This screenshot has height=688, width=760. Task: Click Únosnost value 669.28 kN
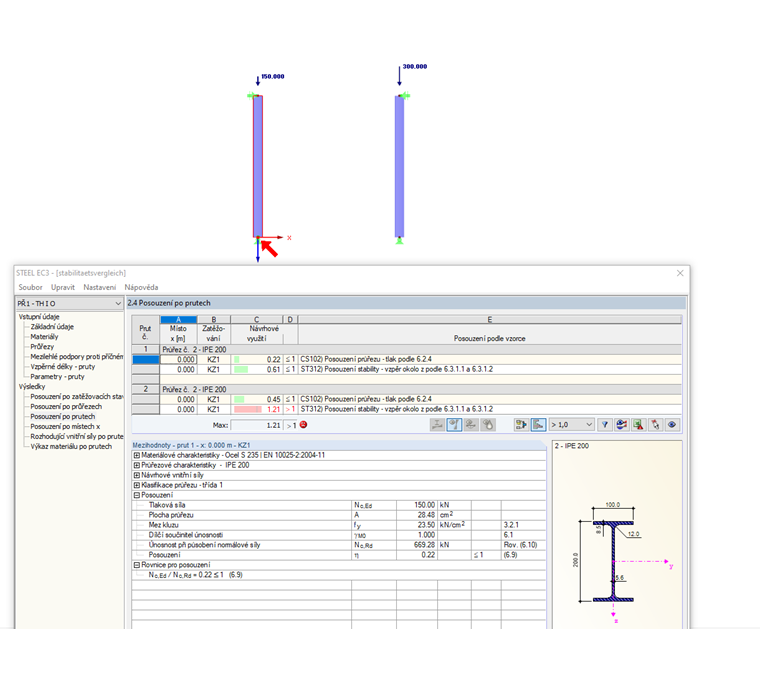pos(417,545)
